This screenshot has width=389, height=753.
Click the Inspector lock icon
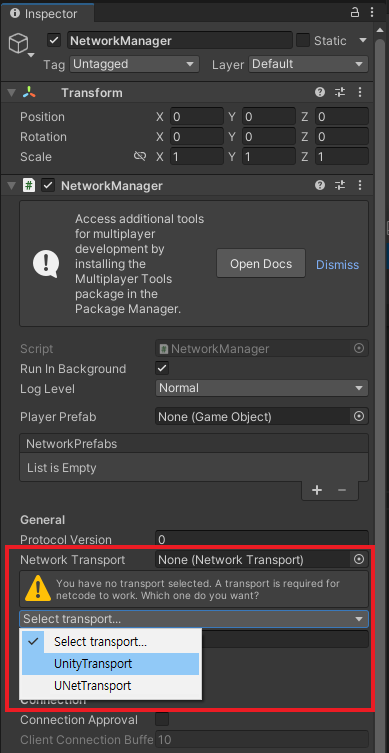(355, 12)
